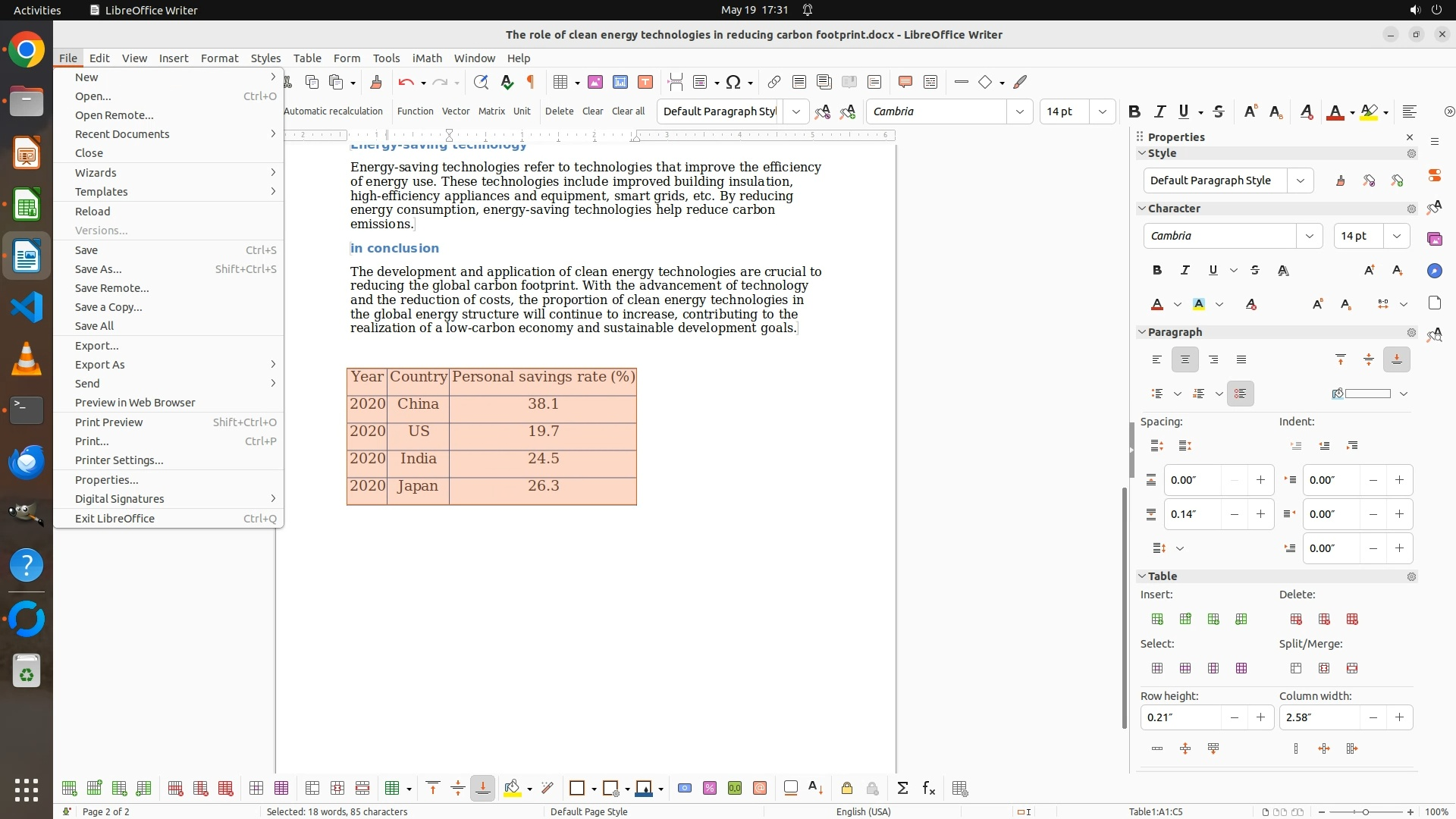
Task: Click the zoom slider in status bar
Action: click(1365, 812)
